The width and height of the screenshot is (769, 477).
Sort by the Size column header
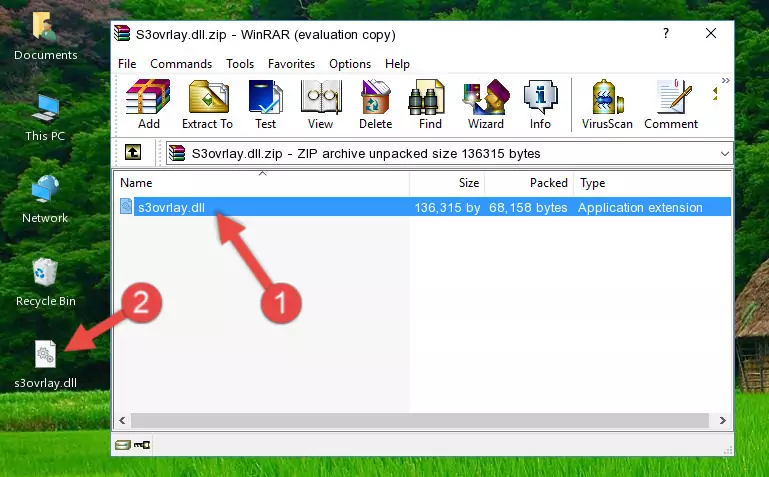tap(447, 183)
